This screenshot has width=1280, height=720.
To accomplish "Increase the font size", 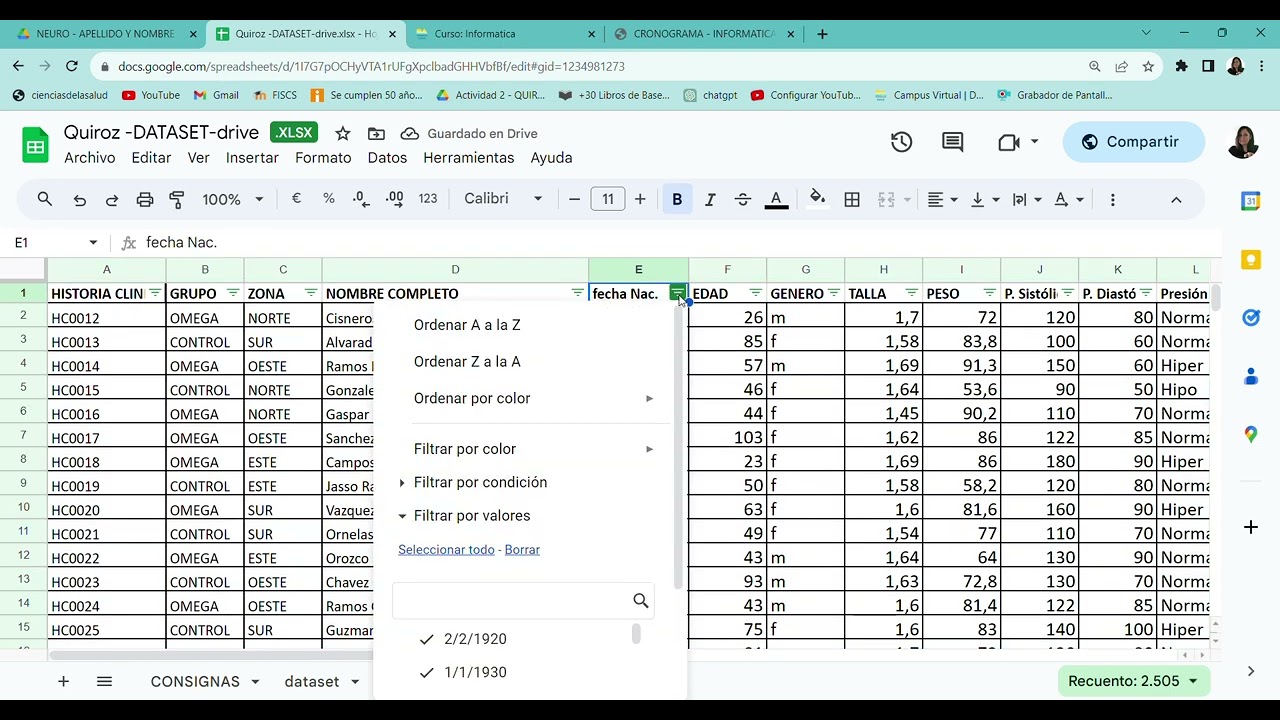I will (640, 199).
